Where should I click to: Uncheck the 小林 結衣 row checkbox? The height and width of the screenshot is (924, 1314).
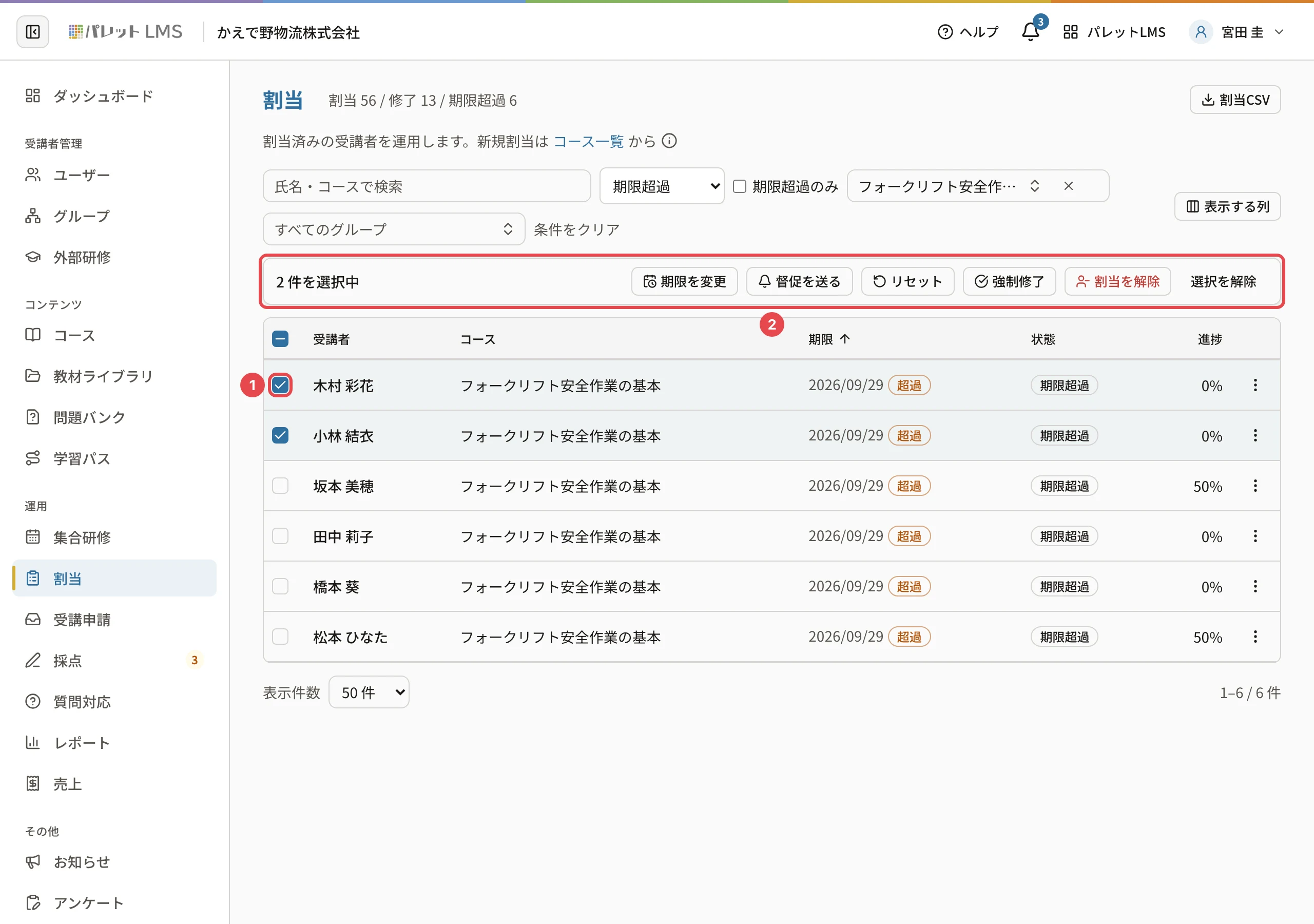(x=280, y=436)
